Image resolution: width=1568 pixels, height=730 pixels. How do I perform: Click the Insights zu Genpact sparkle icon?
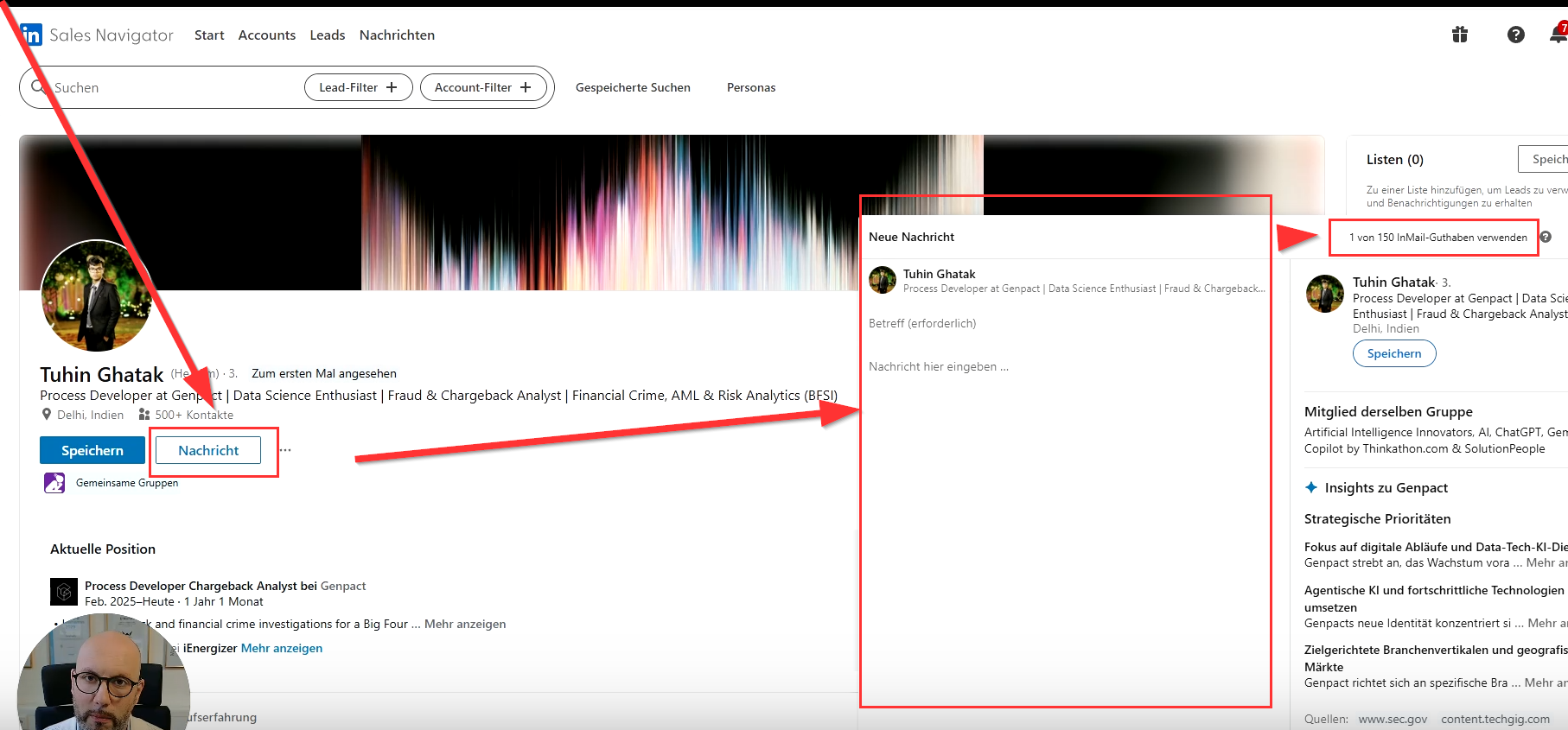pos(1311,487)
